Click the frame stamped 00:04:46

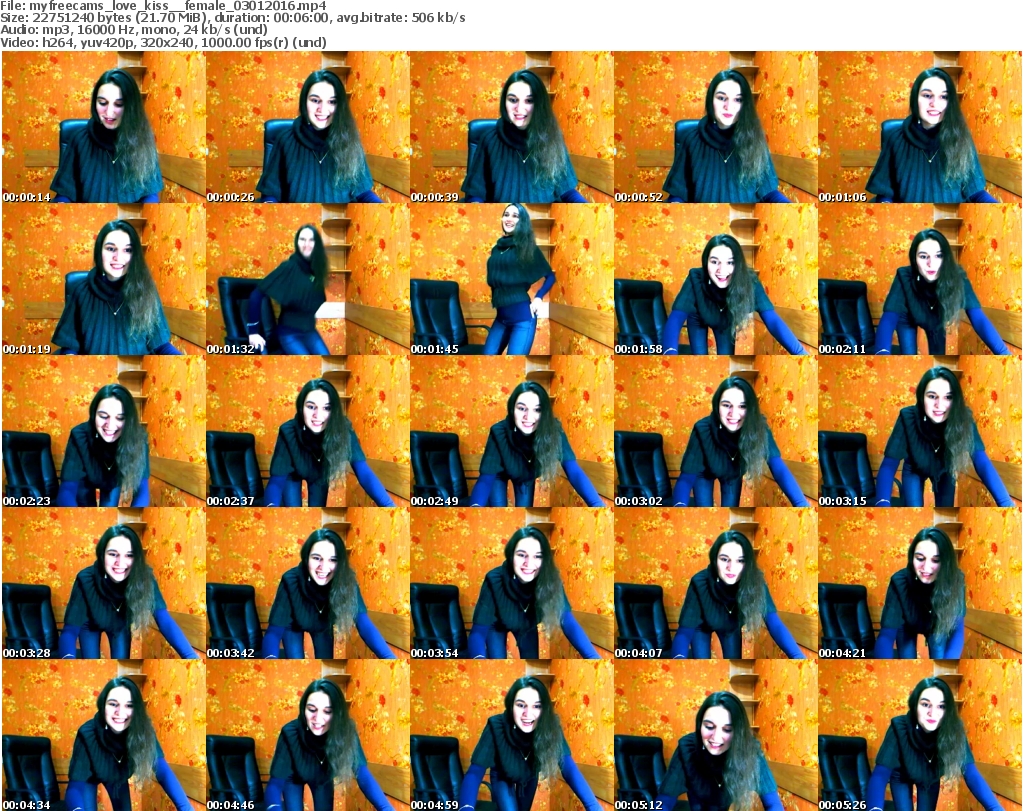click(308, 735)
